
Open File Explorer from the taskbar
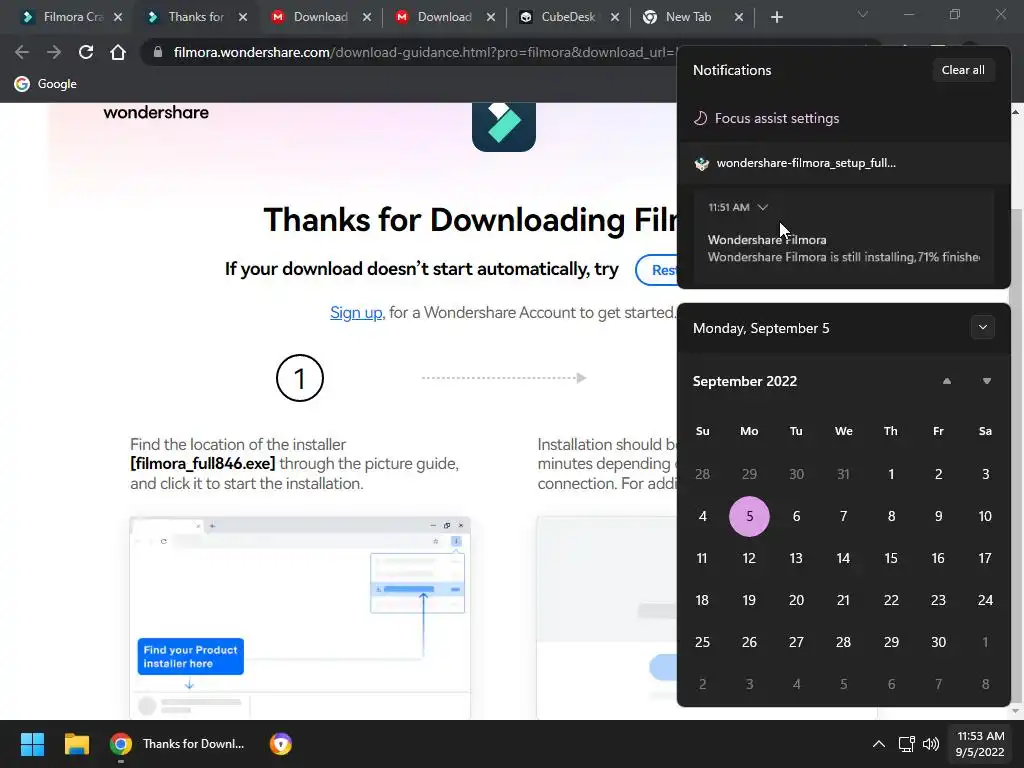tap(76, 744)
